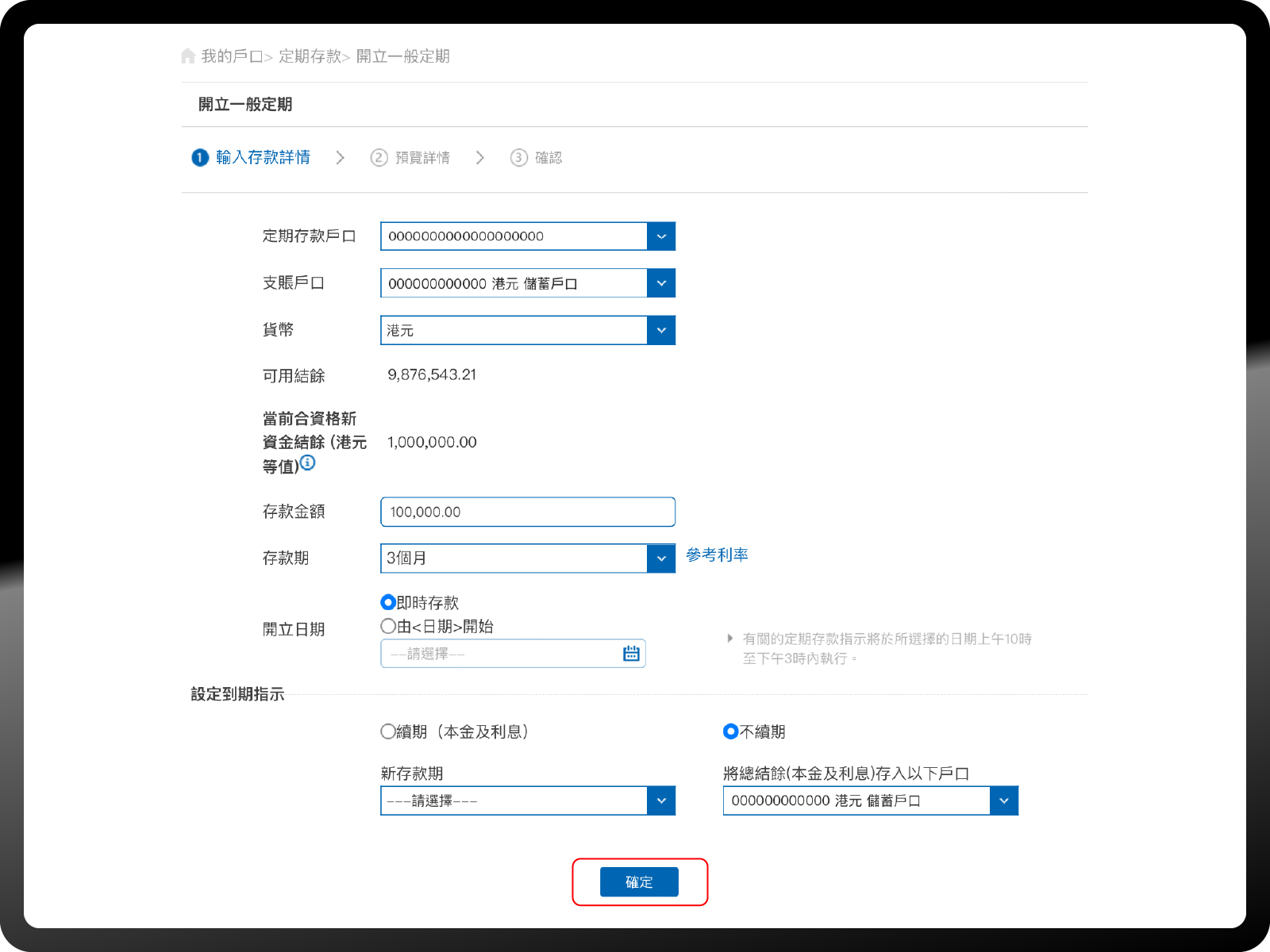Open the 存款期 tenor dropdown
Viewport: 1270px width, 952px height.
[661, 559]
